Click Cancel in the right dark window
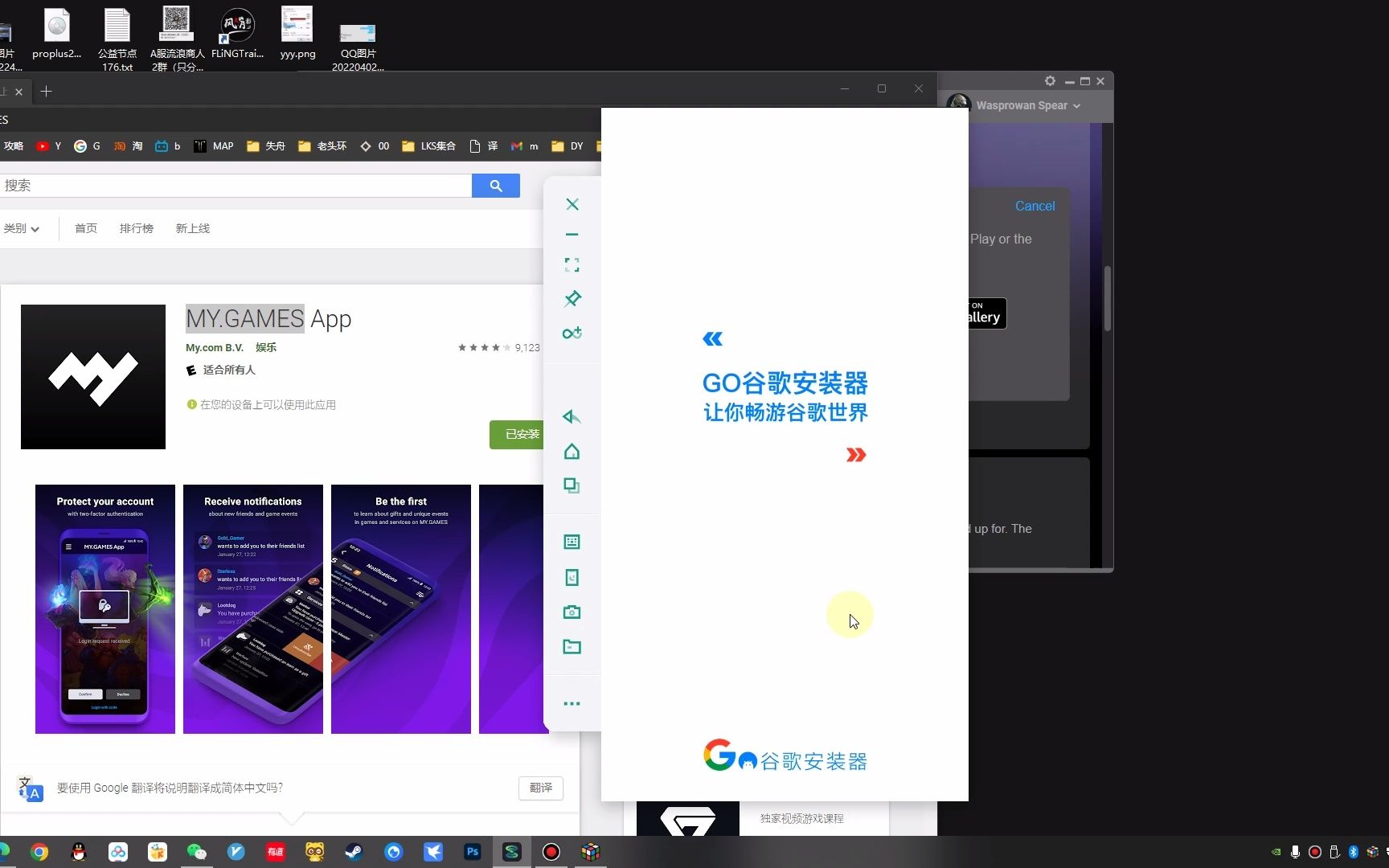 point(1035,206)
